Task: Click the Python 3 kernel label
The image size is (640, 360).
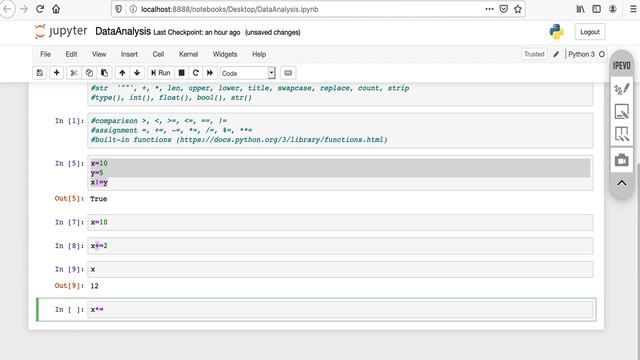Action: (x=581, y=54)
